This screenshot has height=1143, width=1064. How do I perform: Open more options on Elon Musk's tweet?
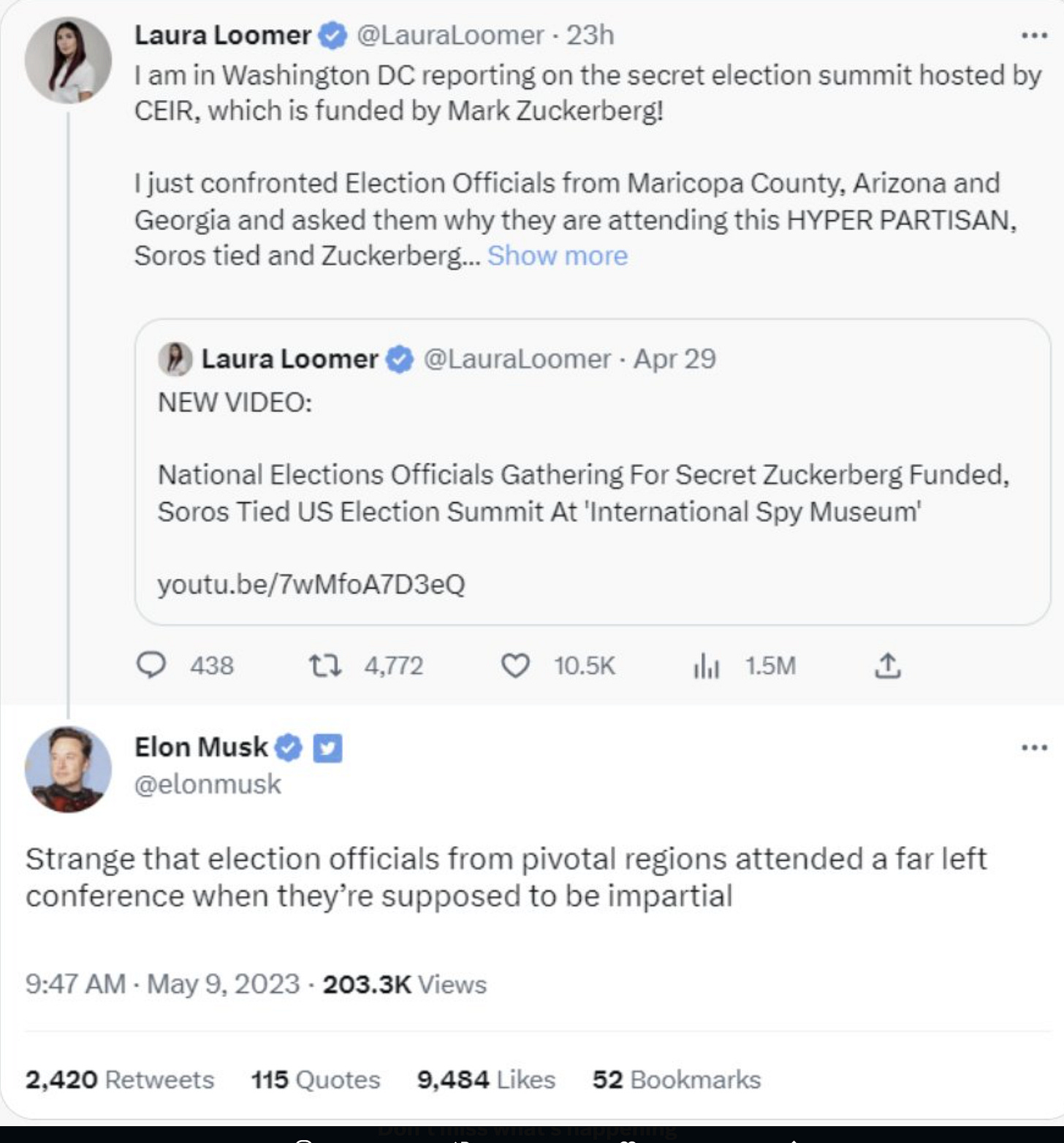[1034, 747]
